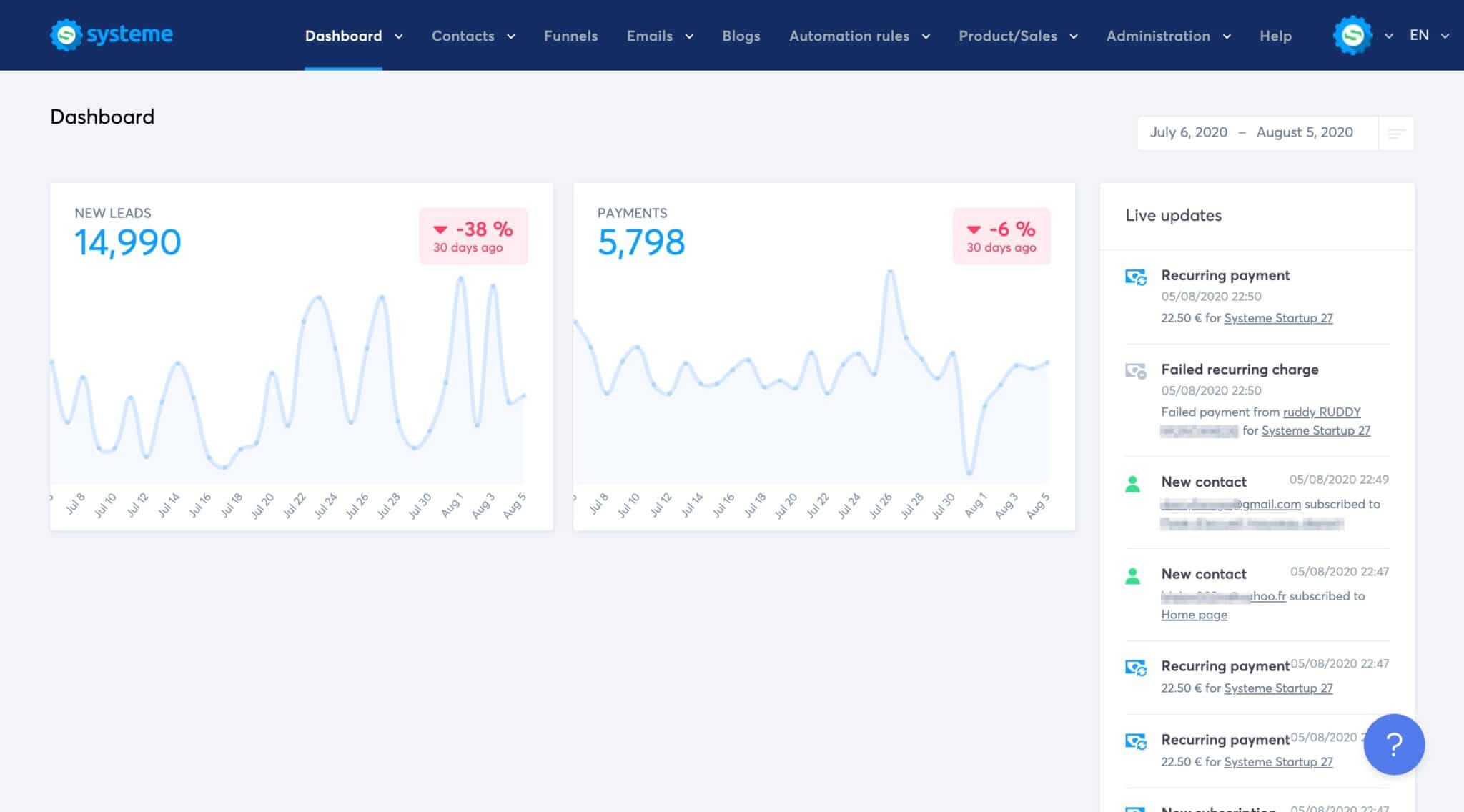Click the list view icon next to date range
1464x812 pixels.
click(1396, 132)
